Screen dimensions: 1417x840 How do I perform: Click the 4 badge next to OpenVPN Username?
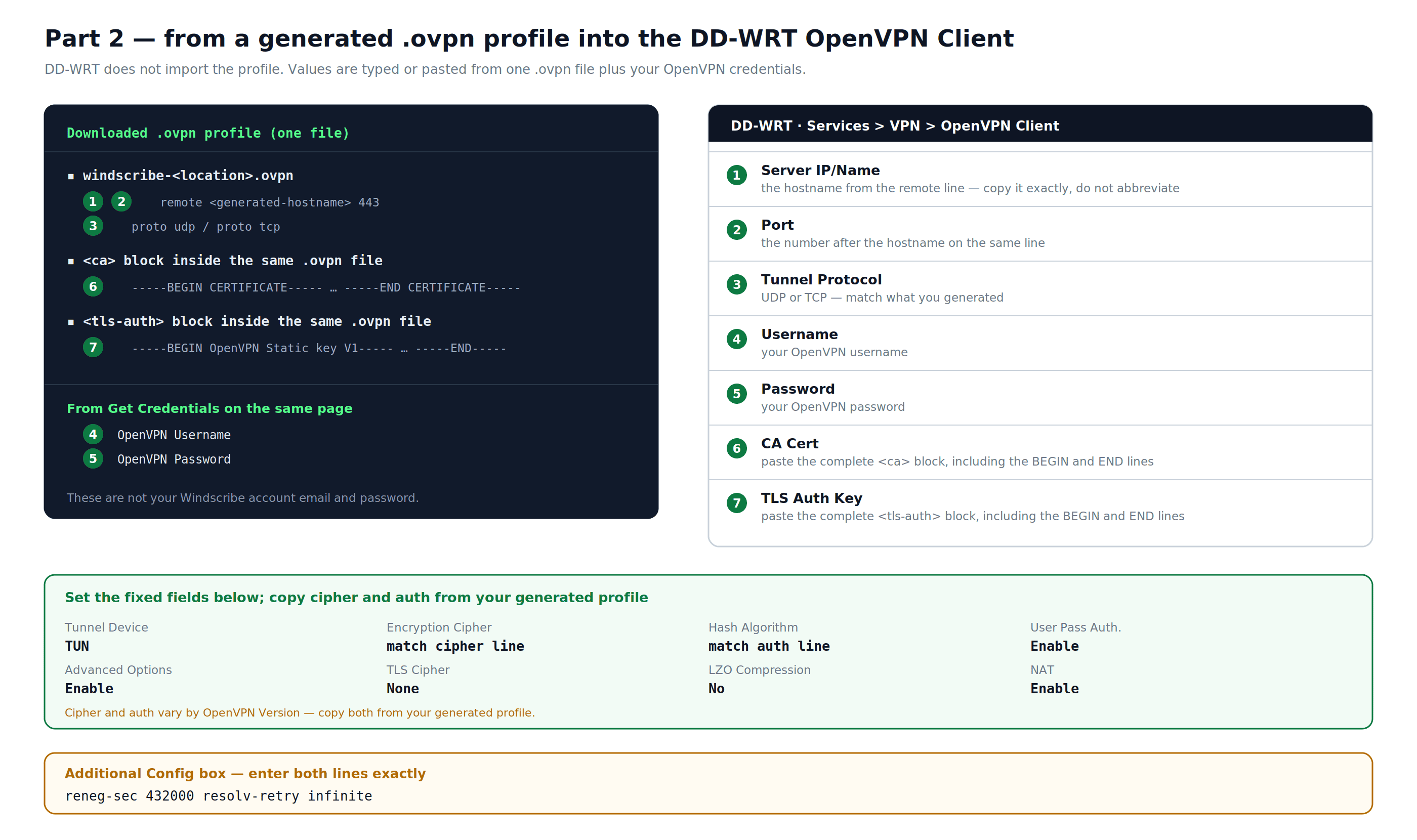[94, 434]
